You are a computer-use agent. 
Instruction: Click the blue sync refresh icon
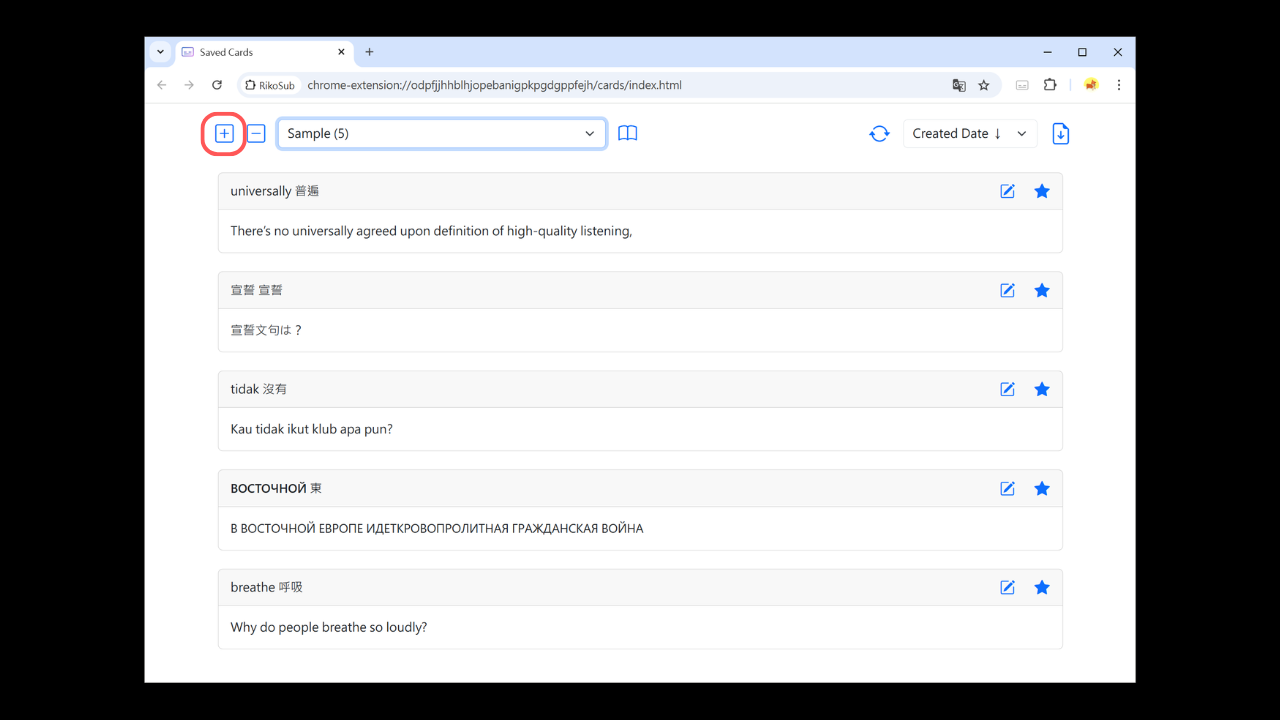pos(879,134)
